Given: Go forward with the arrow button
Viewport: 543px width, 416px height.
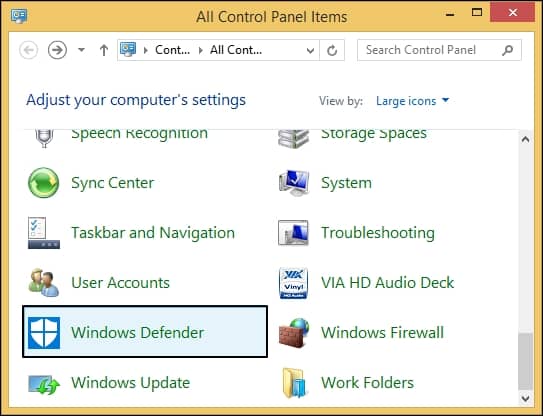Looking at the screenshot, I should (57, 50).
